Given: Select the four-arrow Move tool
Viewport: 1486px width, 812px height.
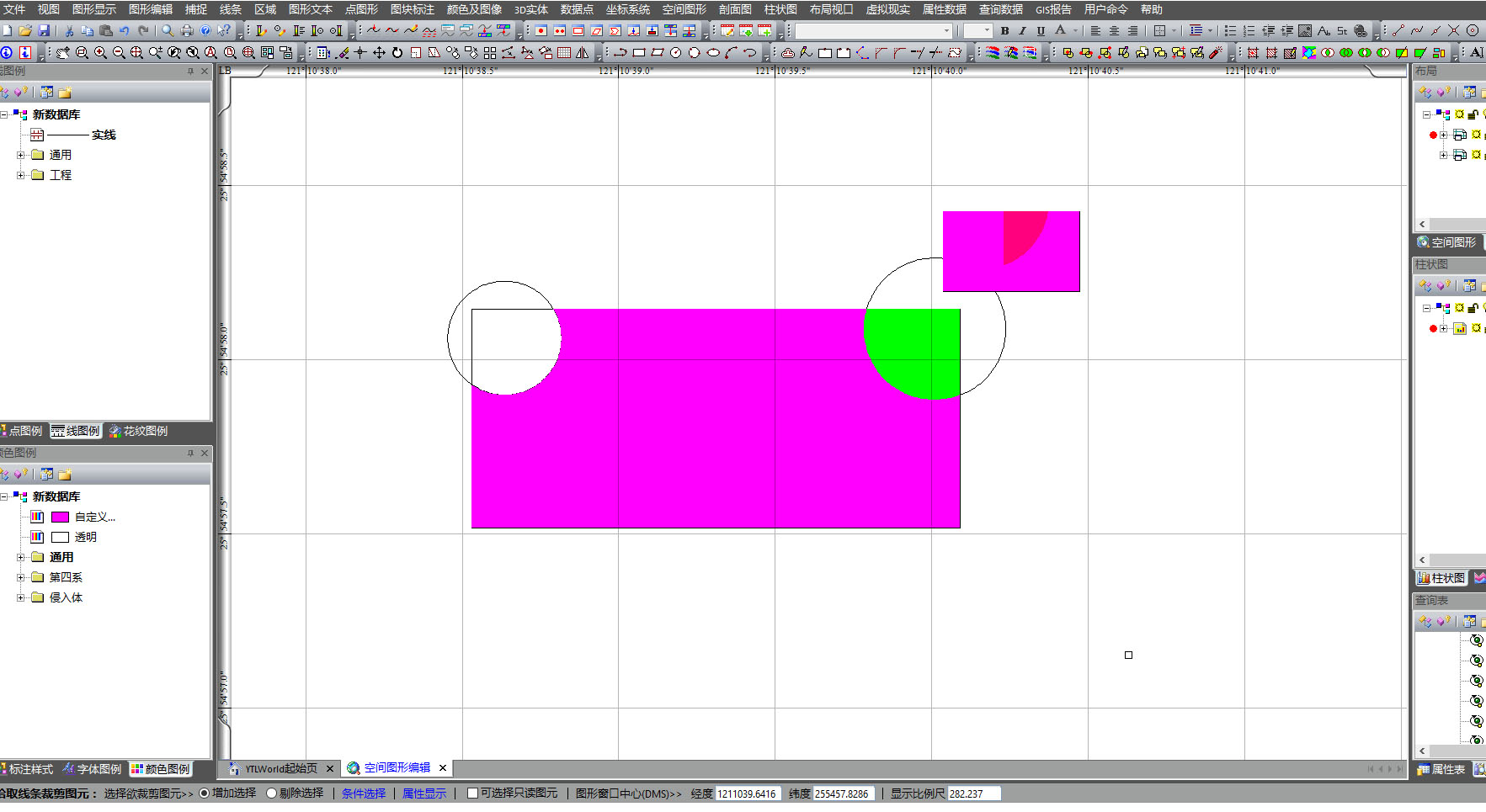Looking at the screenshot, I should point(379,52).
